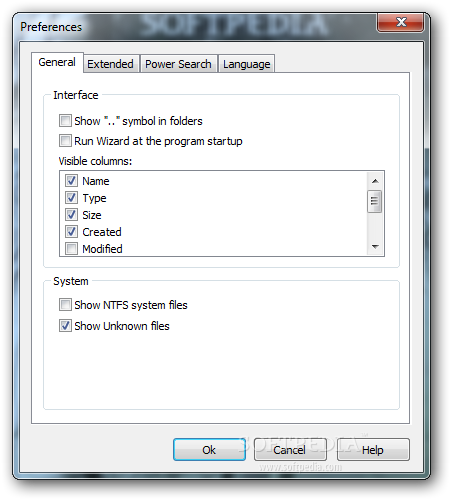451x500 pixels.
Task: Uncheck the Name column checkbox
Action: pos(71,181)
